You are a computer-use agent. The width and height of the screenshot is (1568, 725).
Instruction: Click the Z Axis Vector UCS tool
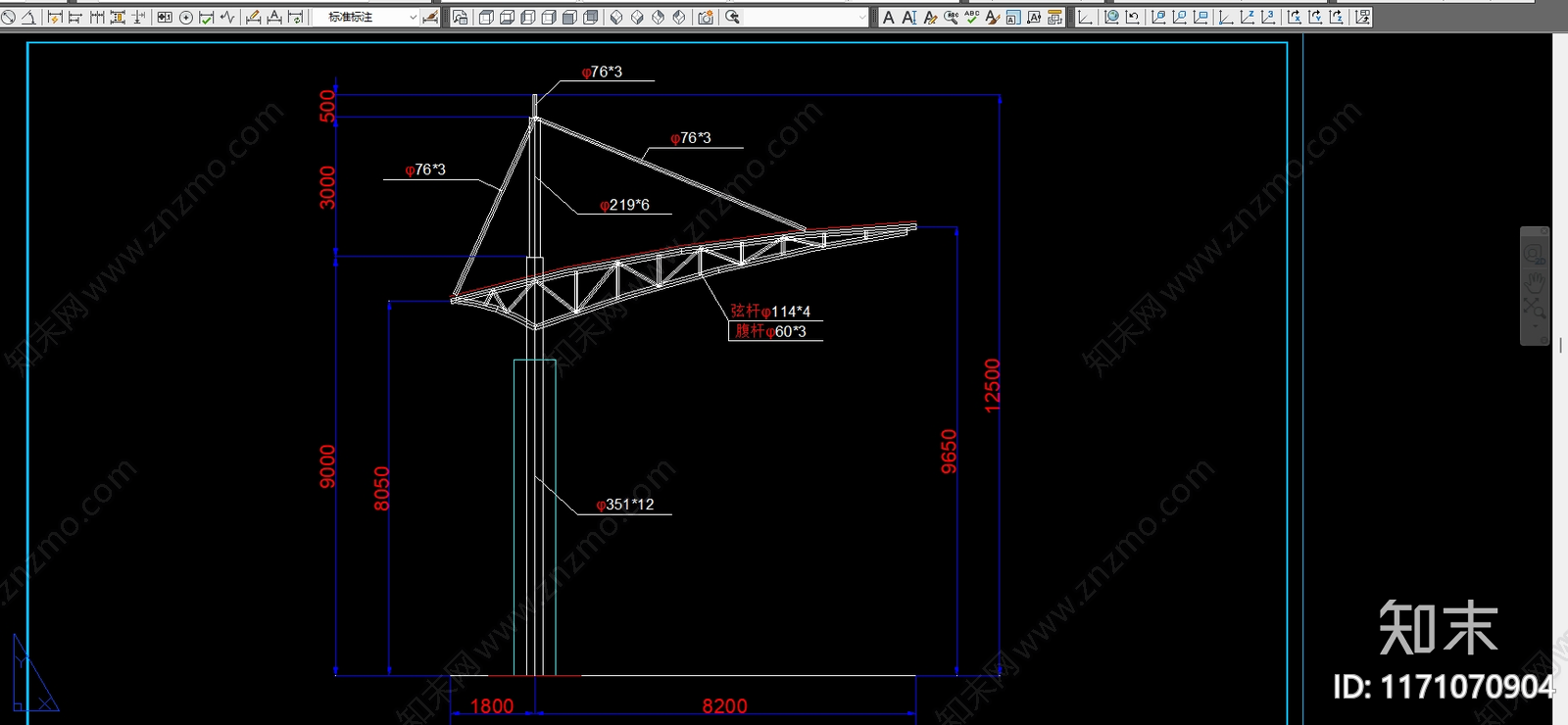1247,17
